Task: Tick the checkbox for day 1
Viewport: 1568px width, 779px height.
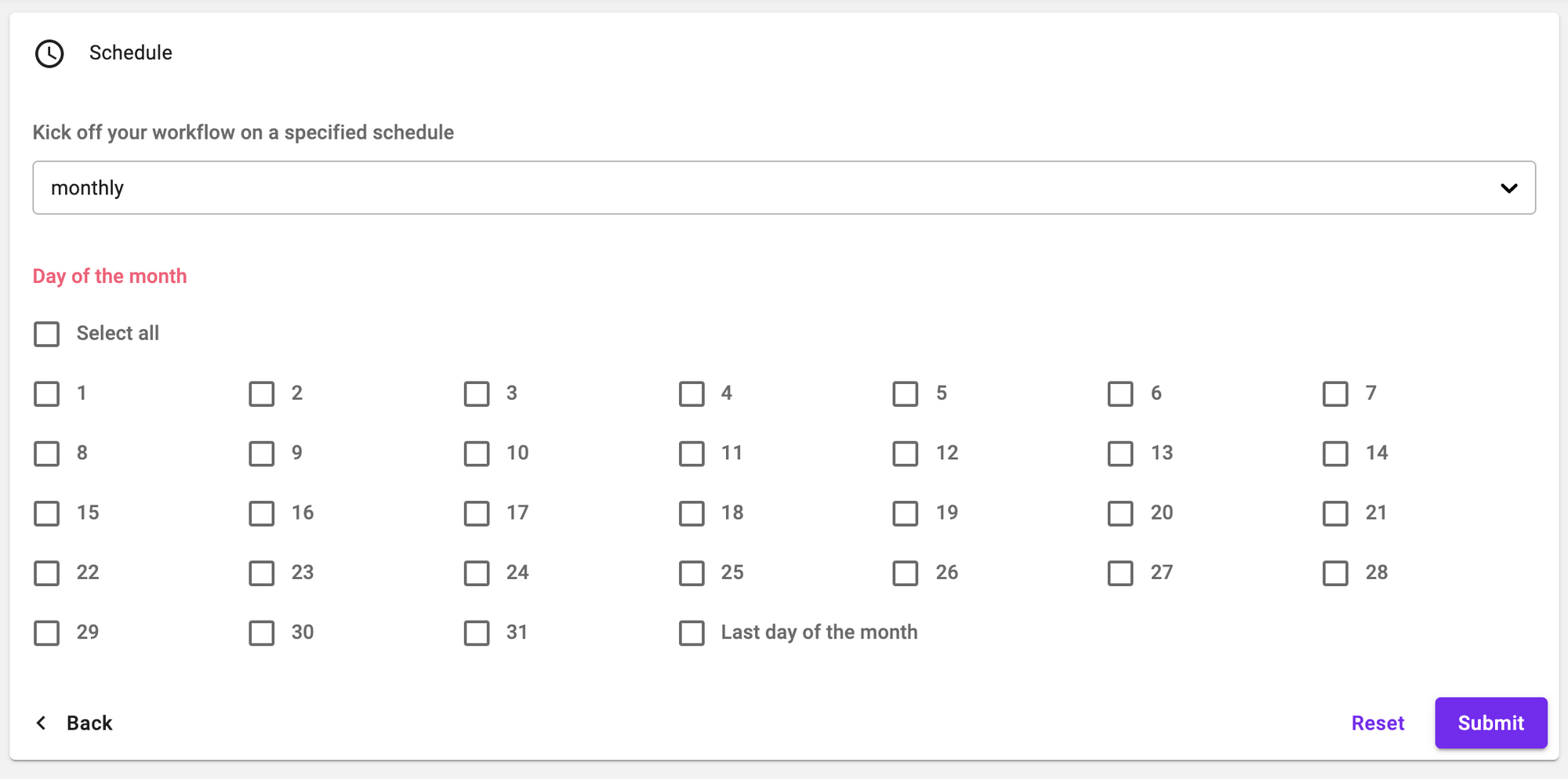Action: click(47, 393)
